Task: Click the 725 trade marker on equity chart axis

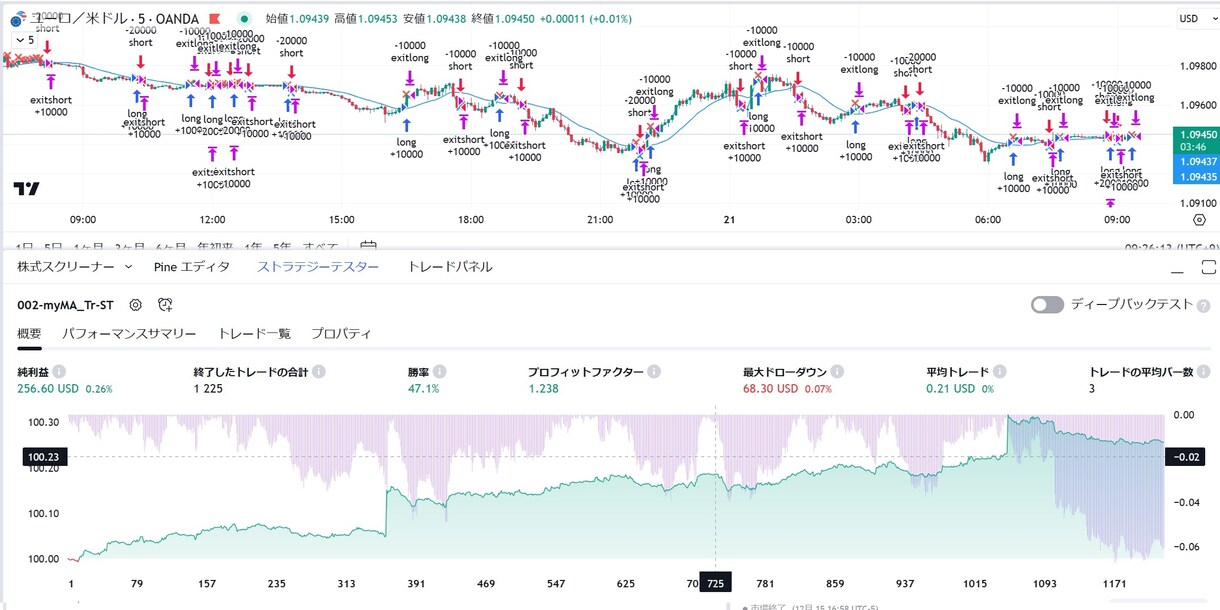Action: [x=715, y=583]
